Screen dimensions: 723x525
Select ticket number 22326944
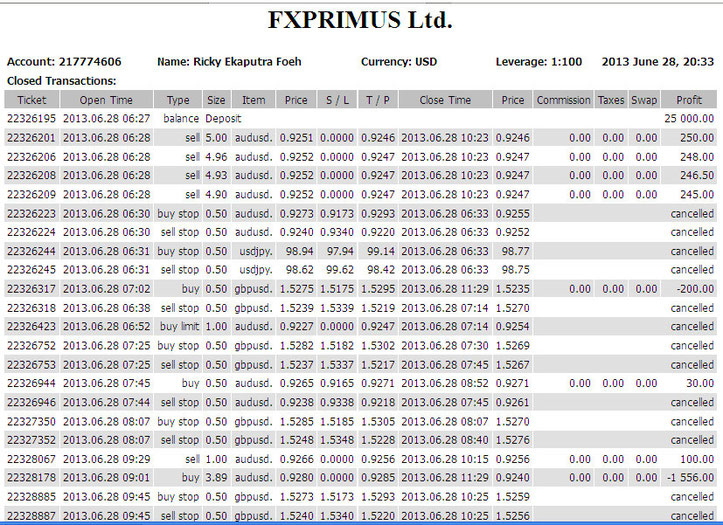click(x=31, y=383)
